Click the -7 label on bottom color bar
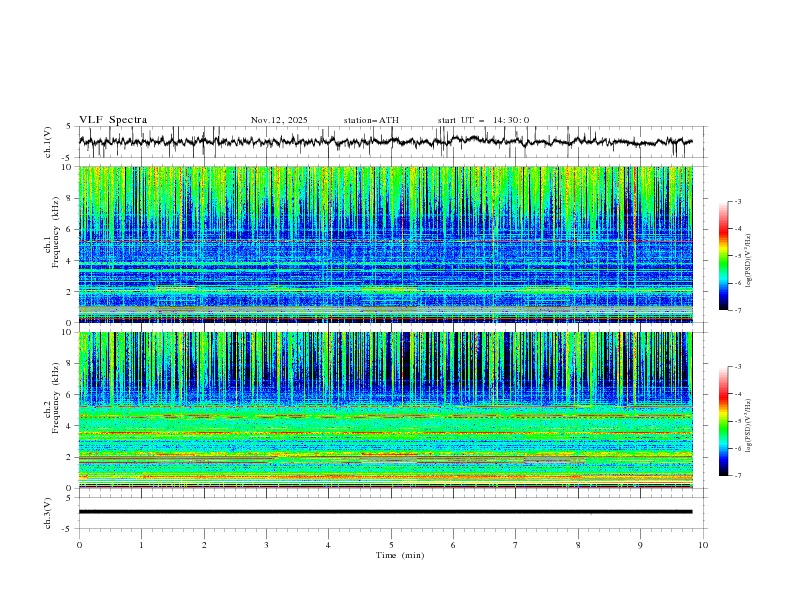Screen dimensions: 792x612 click(737, 476)
